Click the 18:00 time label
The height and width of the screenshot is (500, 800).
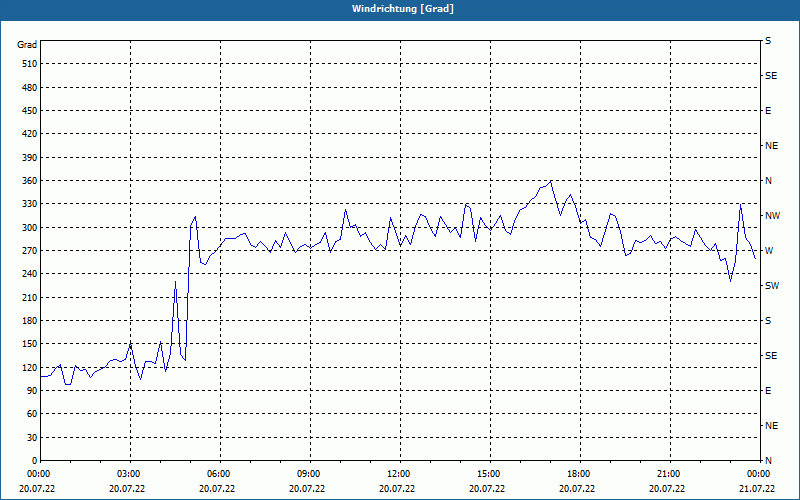[x=579, y=474]
